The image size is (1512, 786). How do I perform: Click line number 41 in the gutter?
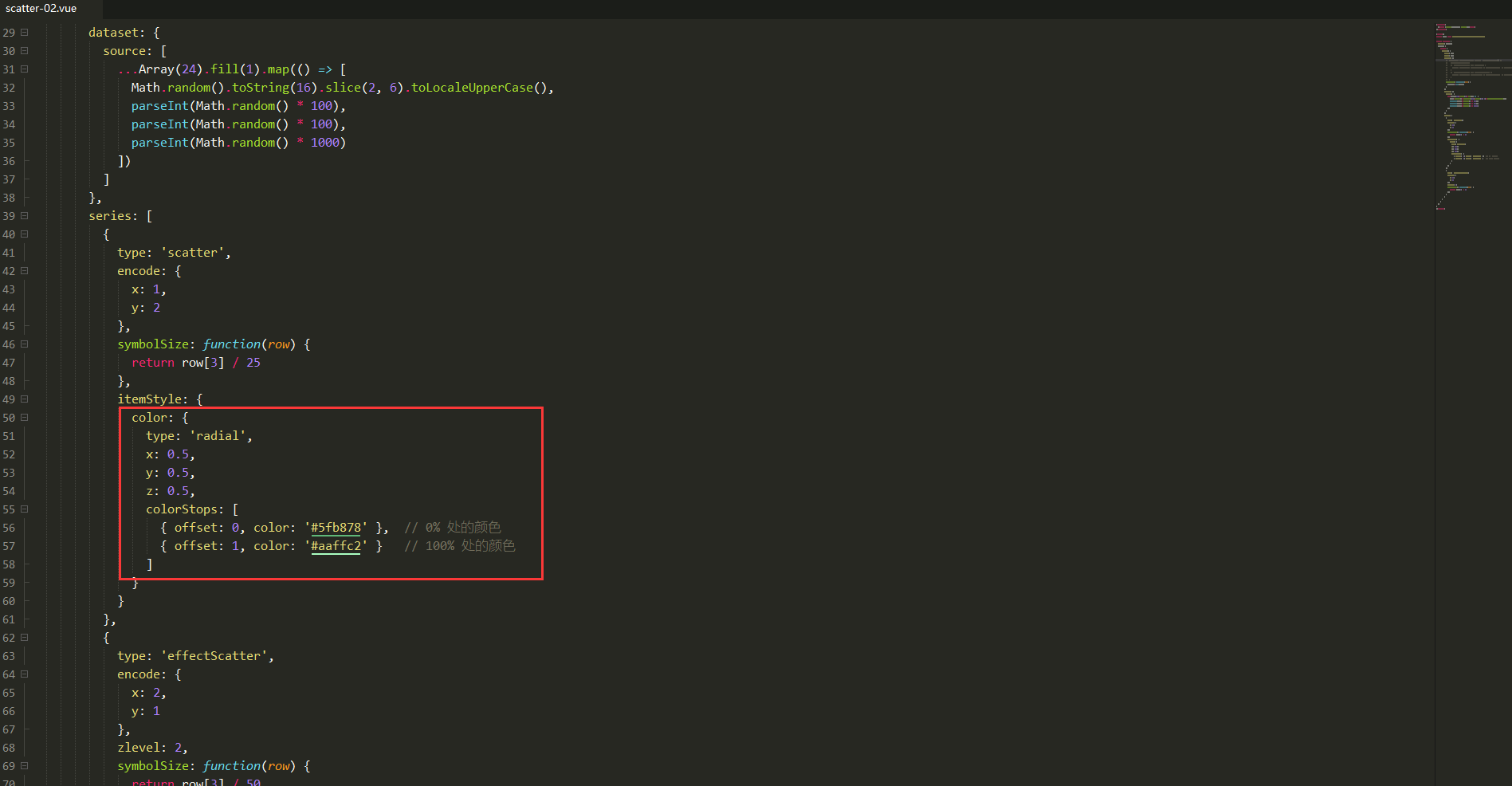pyautogui.click(x=9, y=253)
